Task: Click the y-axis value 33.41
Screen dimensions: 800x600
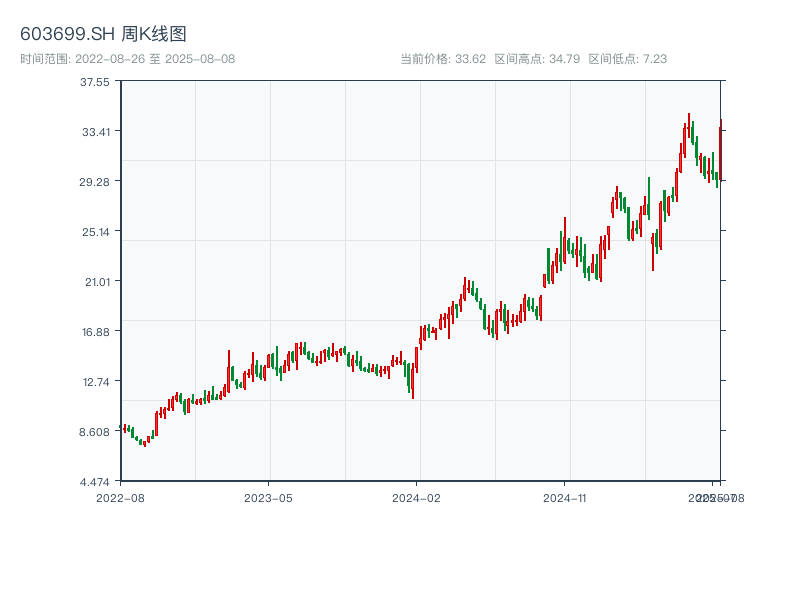Action: click(96, 132)
